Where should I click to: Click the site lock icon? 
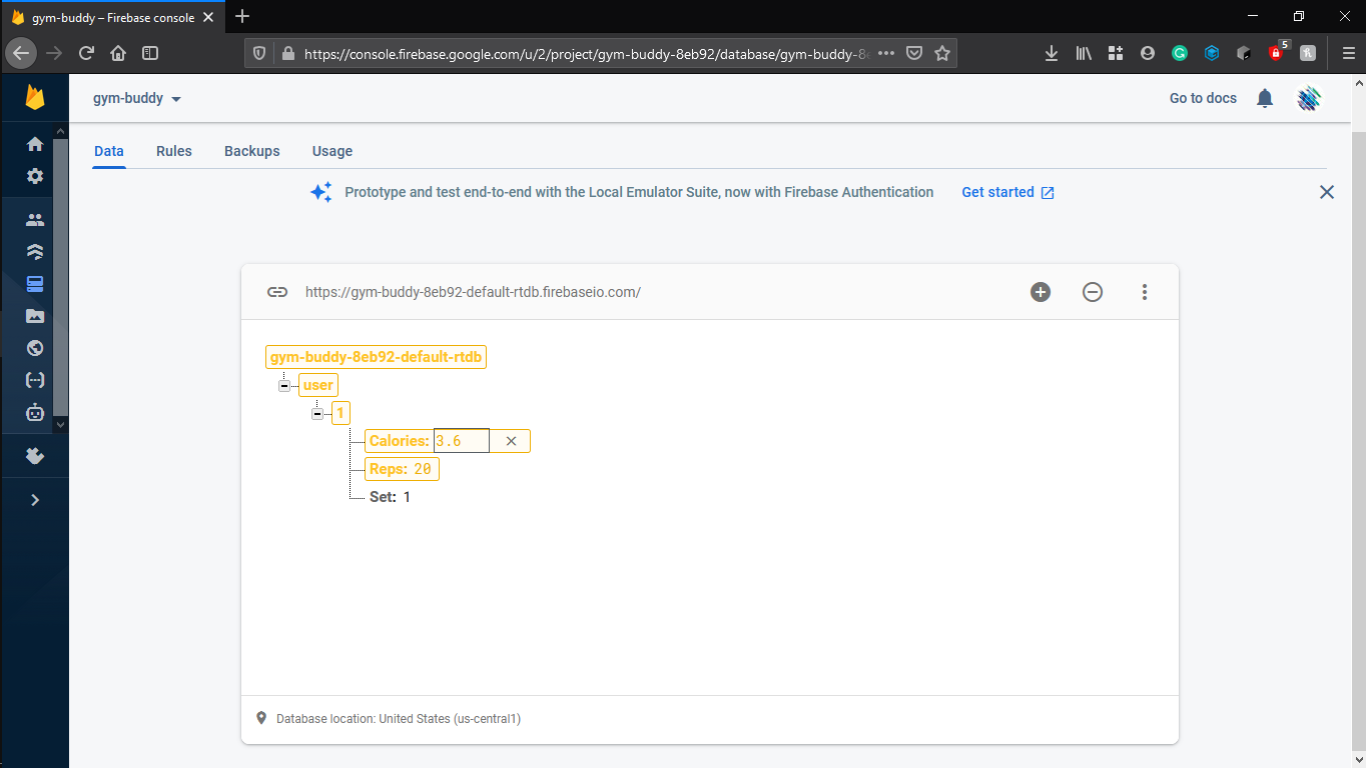pos(288,54)
